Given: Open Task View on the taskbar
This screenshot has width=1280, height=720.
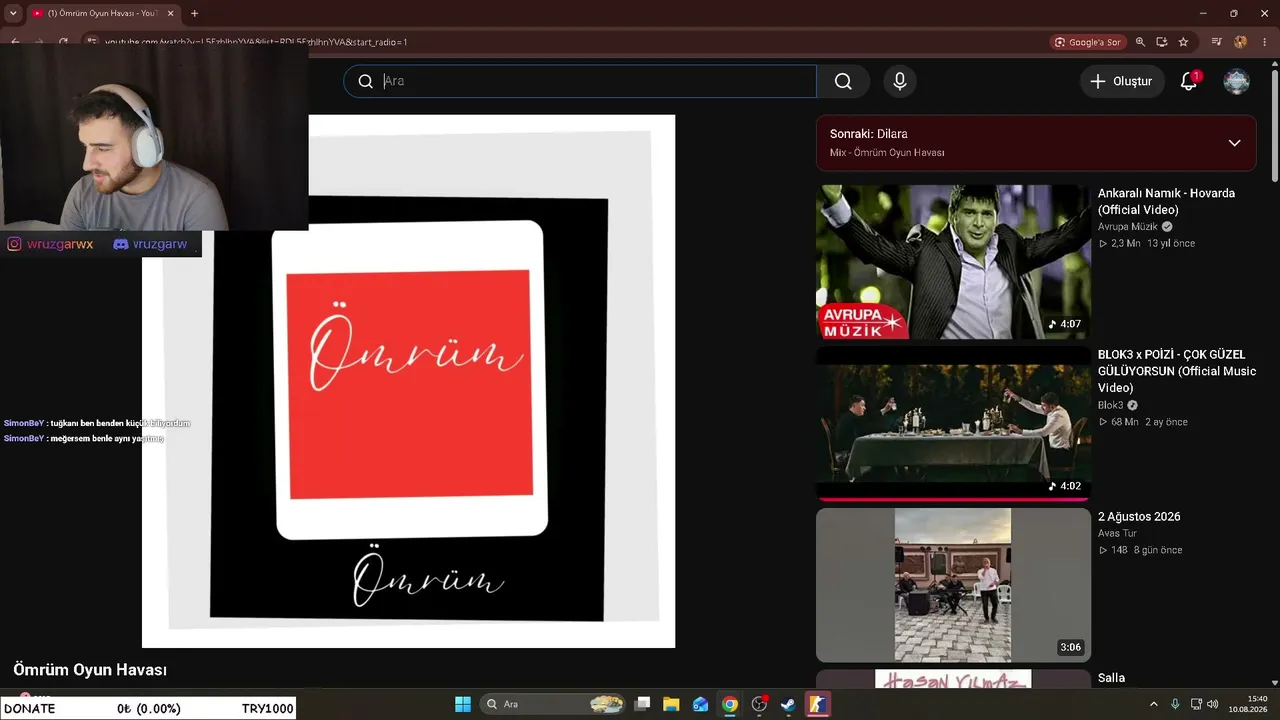Looking at the screenshot, I should tap(643, 704).
